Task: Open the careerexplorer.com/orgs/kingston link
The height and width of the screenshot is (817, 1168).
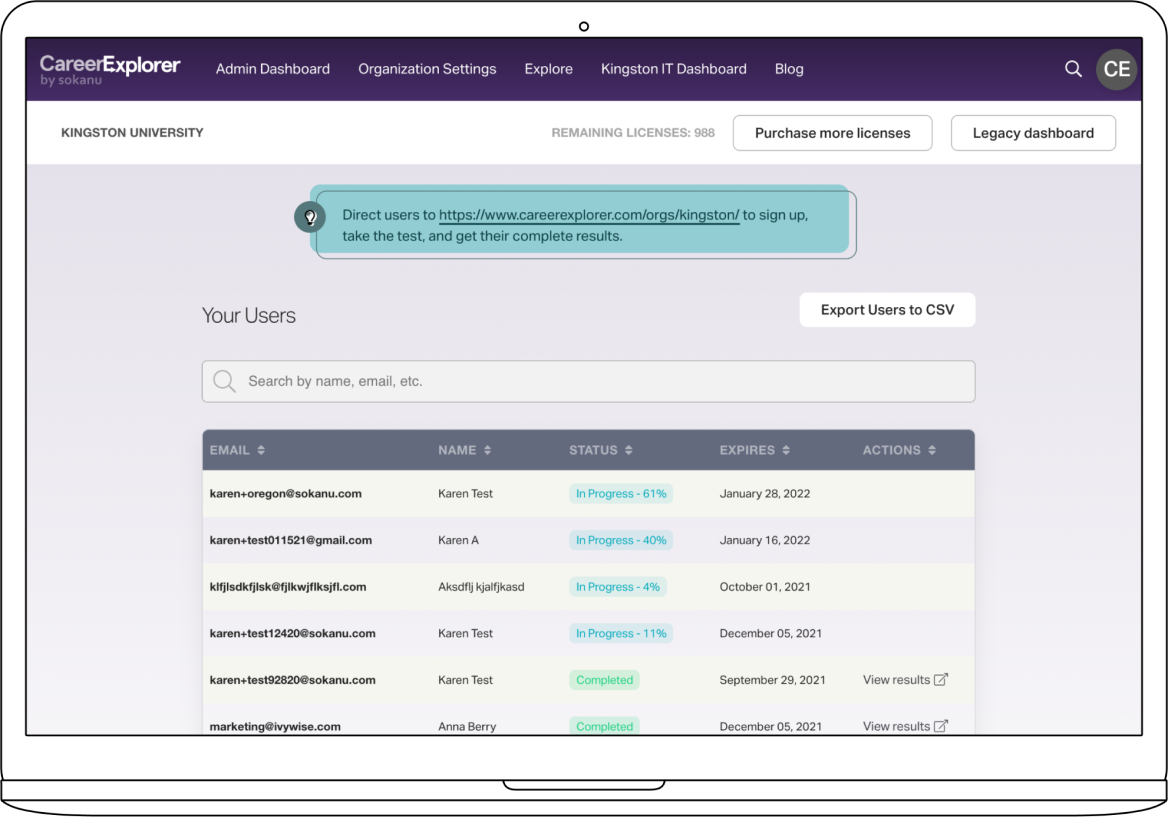Action: (586, 214)
